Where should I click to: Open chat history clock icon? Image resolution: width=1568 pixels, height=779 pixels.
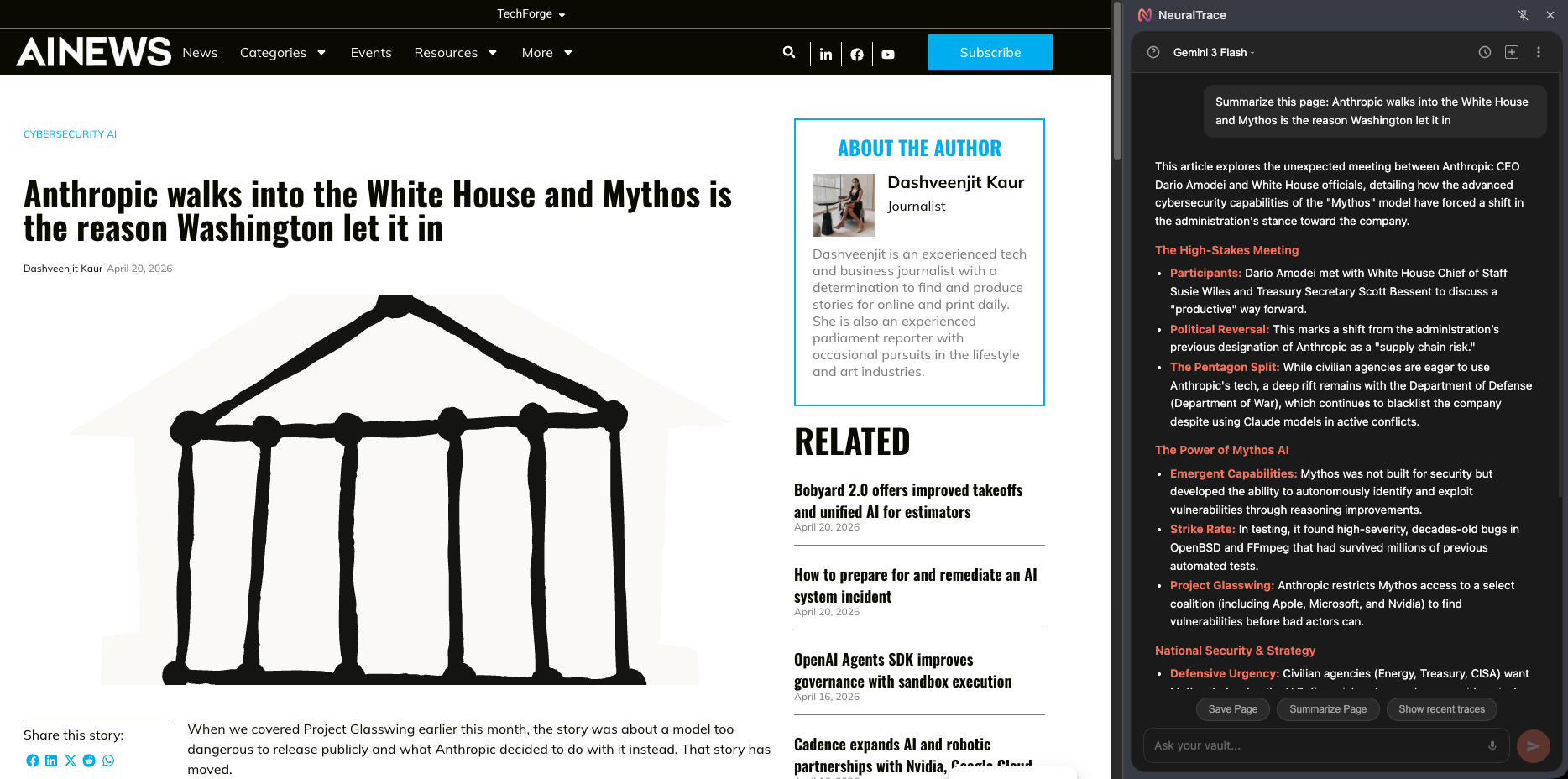click(1485, 52)
